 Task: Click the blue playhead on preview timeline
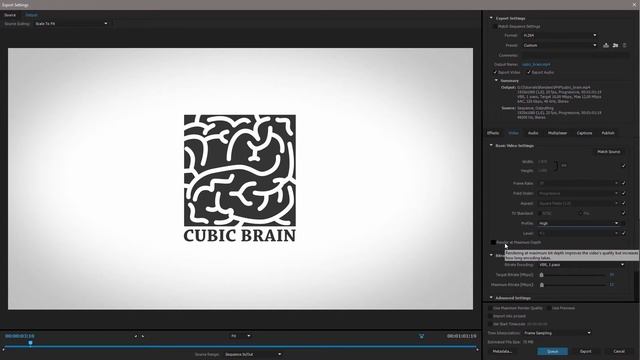pos(30,343)
